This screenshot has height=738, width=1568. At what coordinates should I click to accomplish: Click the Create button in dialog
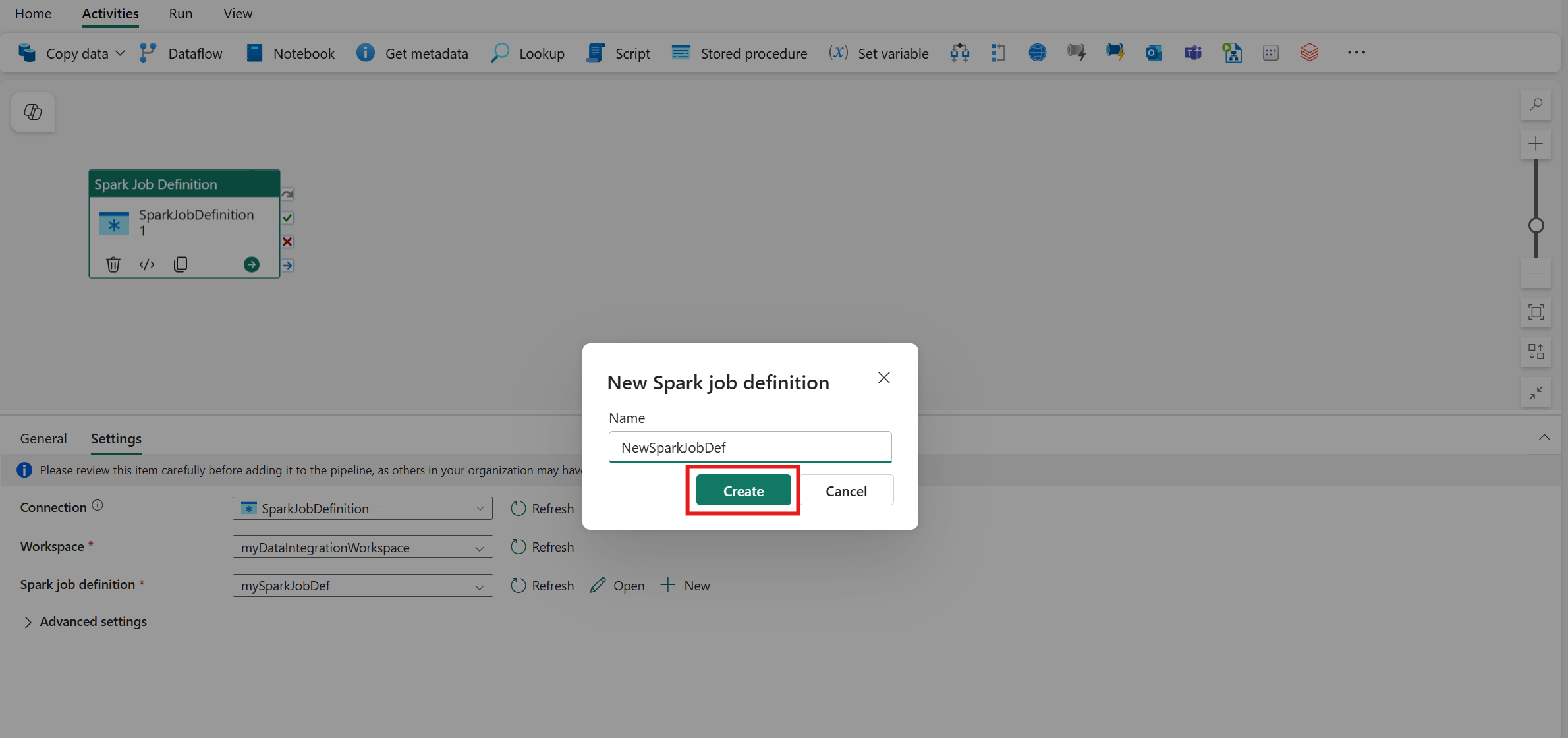(x=743, y=491)
